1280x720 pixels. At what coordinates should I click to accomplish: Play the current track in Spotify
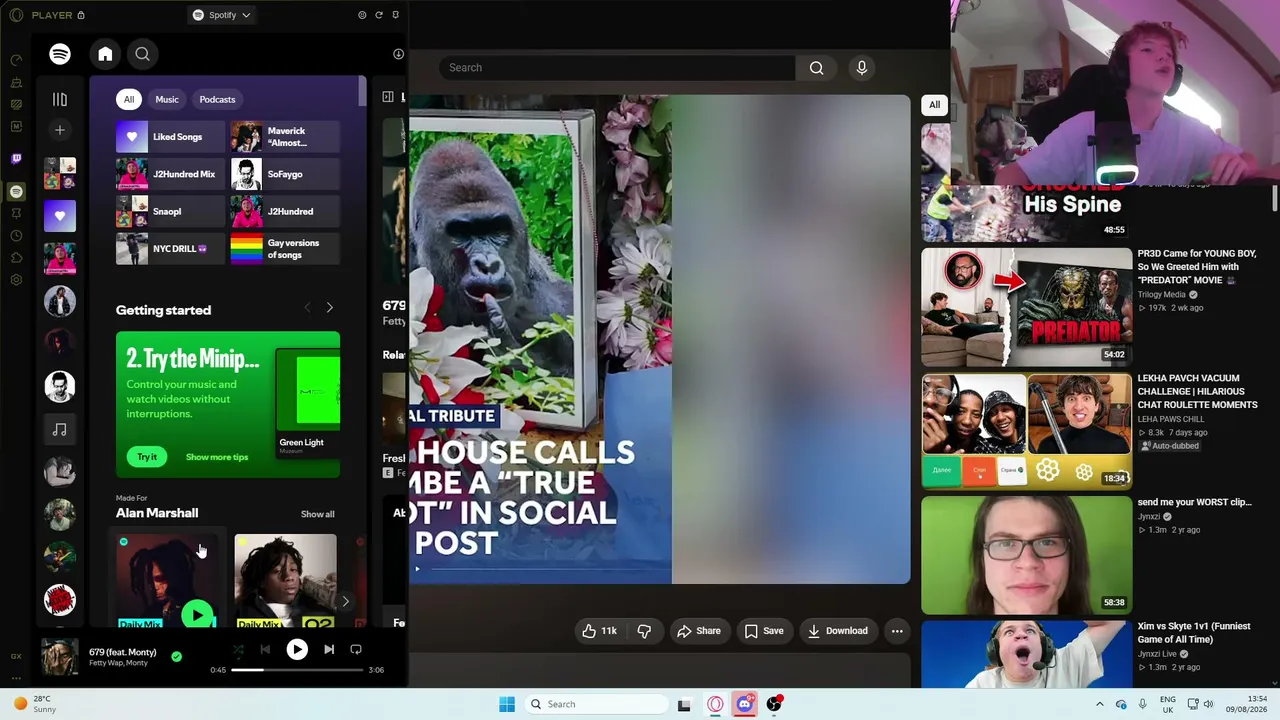click(x=297, y=650)
